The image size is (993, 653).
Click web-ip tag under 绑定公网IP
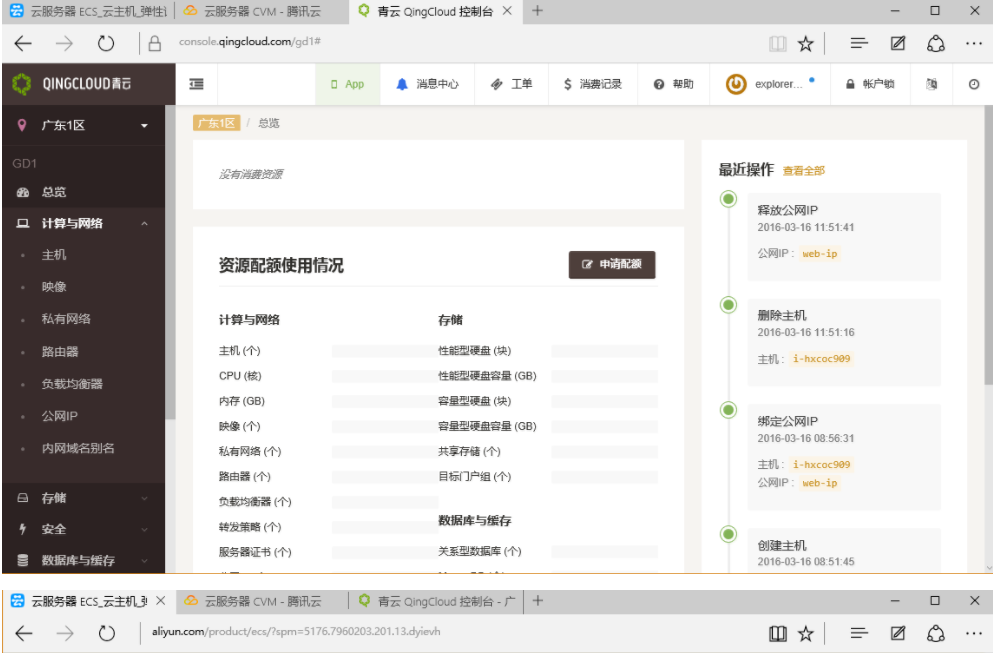[819, 483]
